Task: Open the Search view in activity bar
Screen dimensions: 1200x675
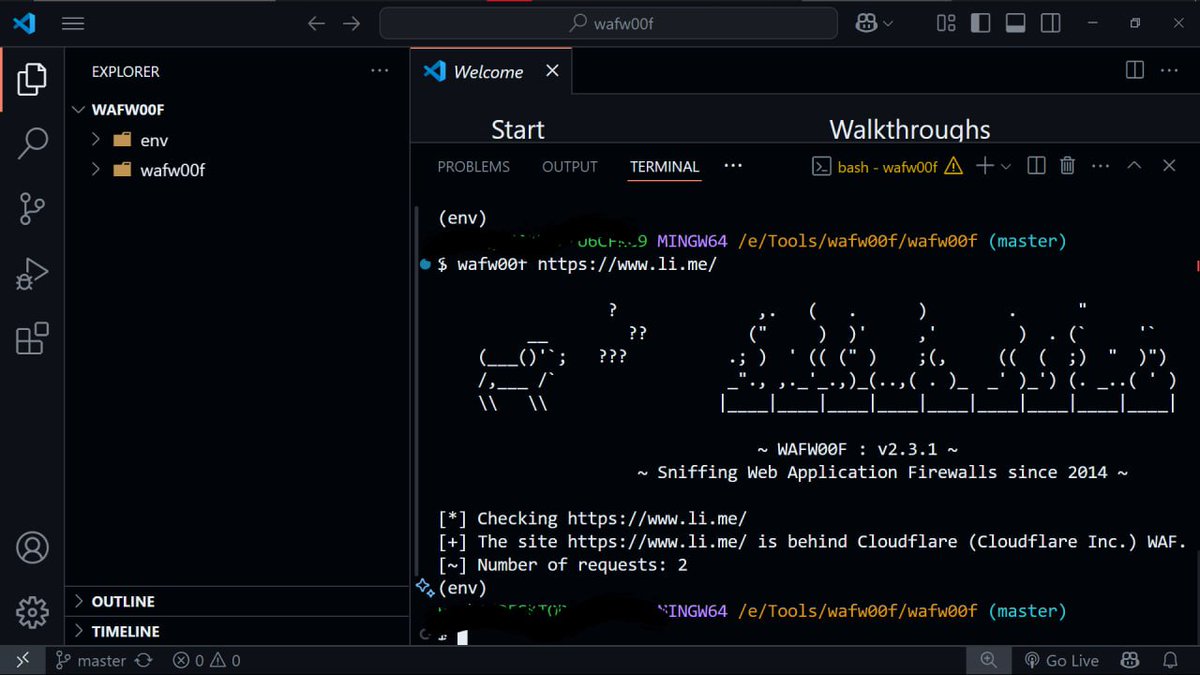Action: click(32, 143)
